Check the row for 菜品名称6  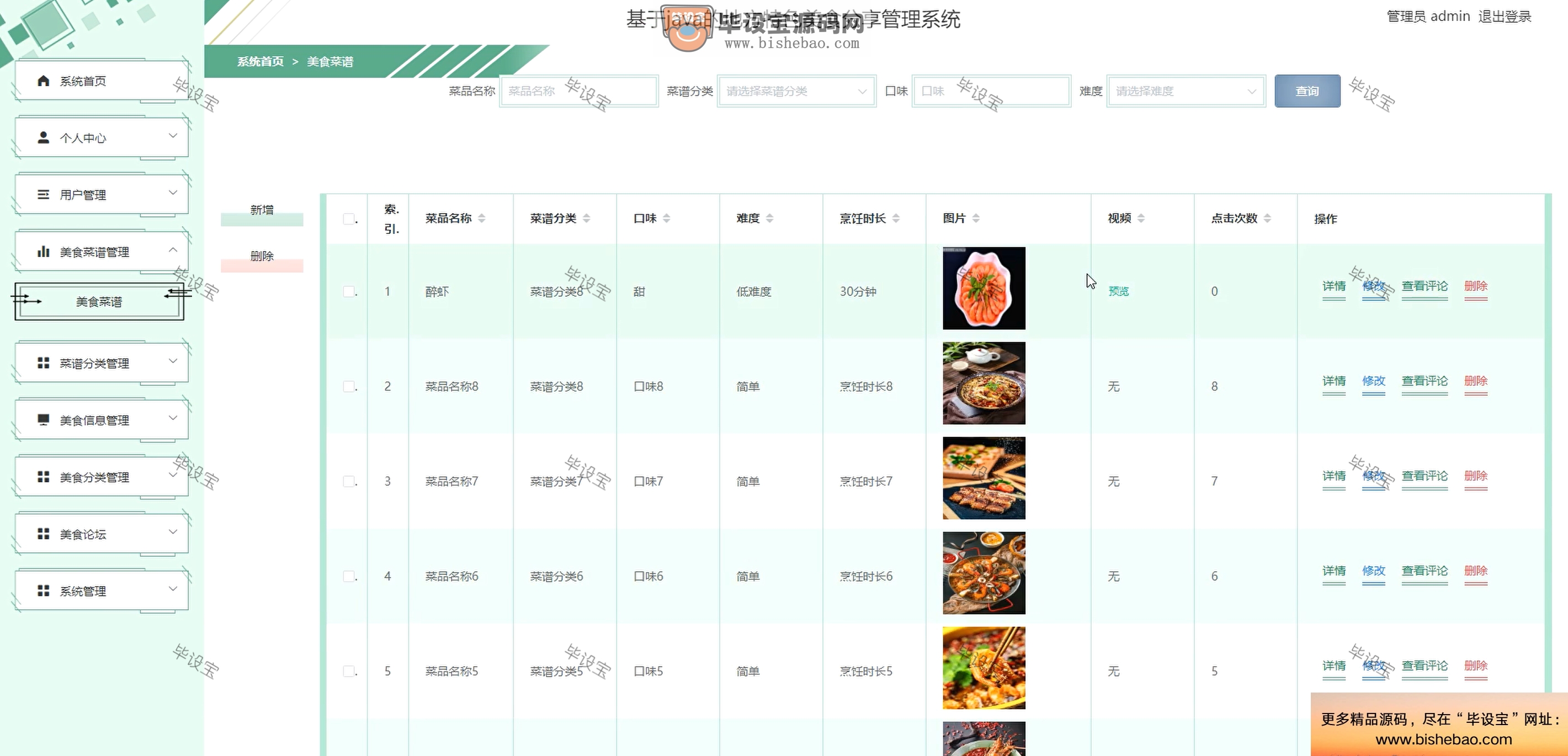pos(349,577)
